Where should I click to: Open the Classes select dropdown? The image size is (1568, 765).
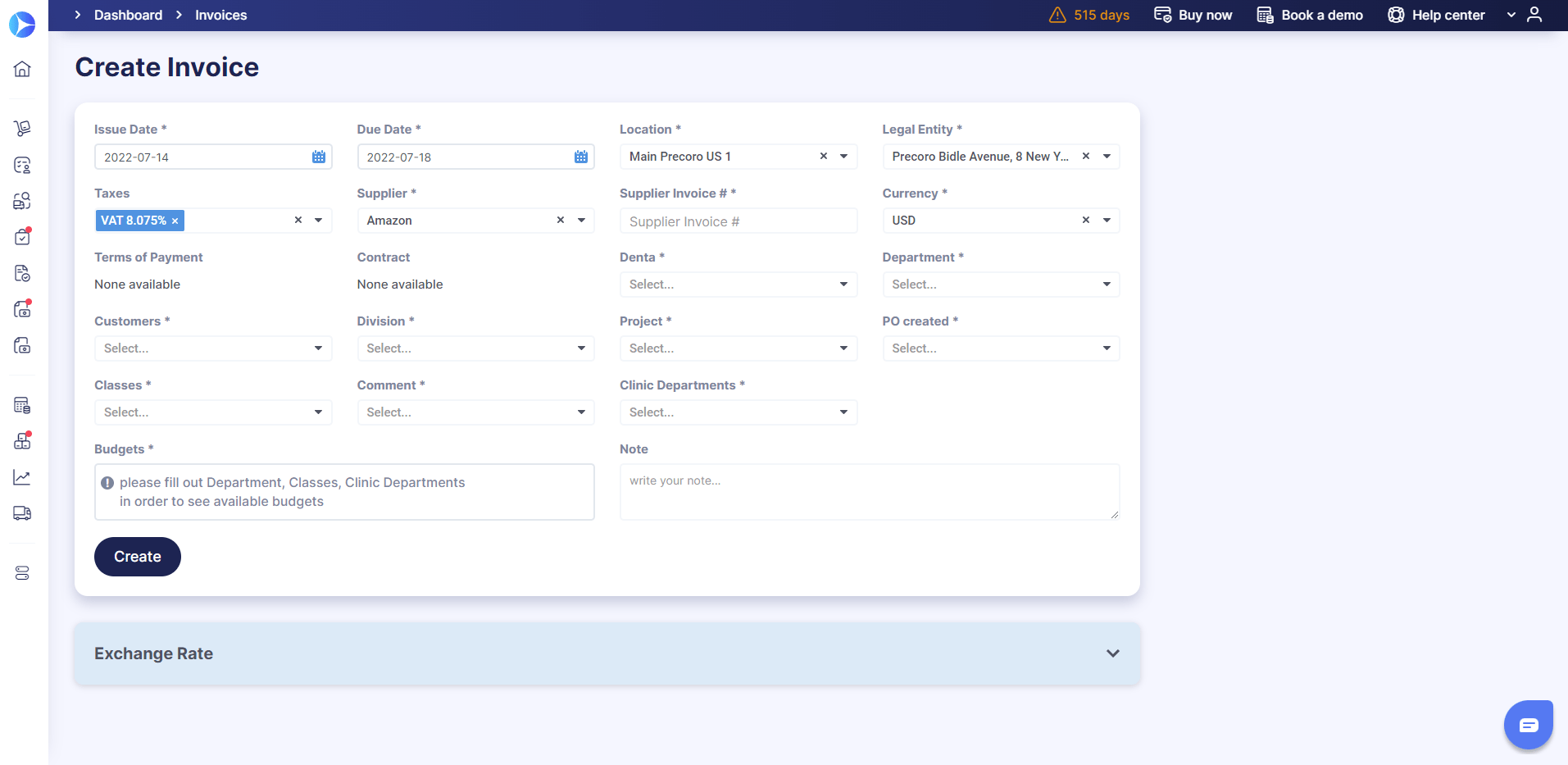point(213,412)
